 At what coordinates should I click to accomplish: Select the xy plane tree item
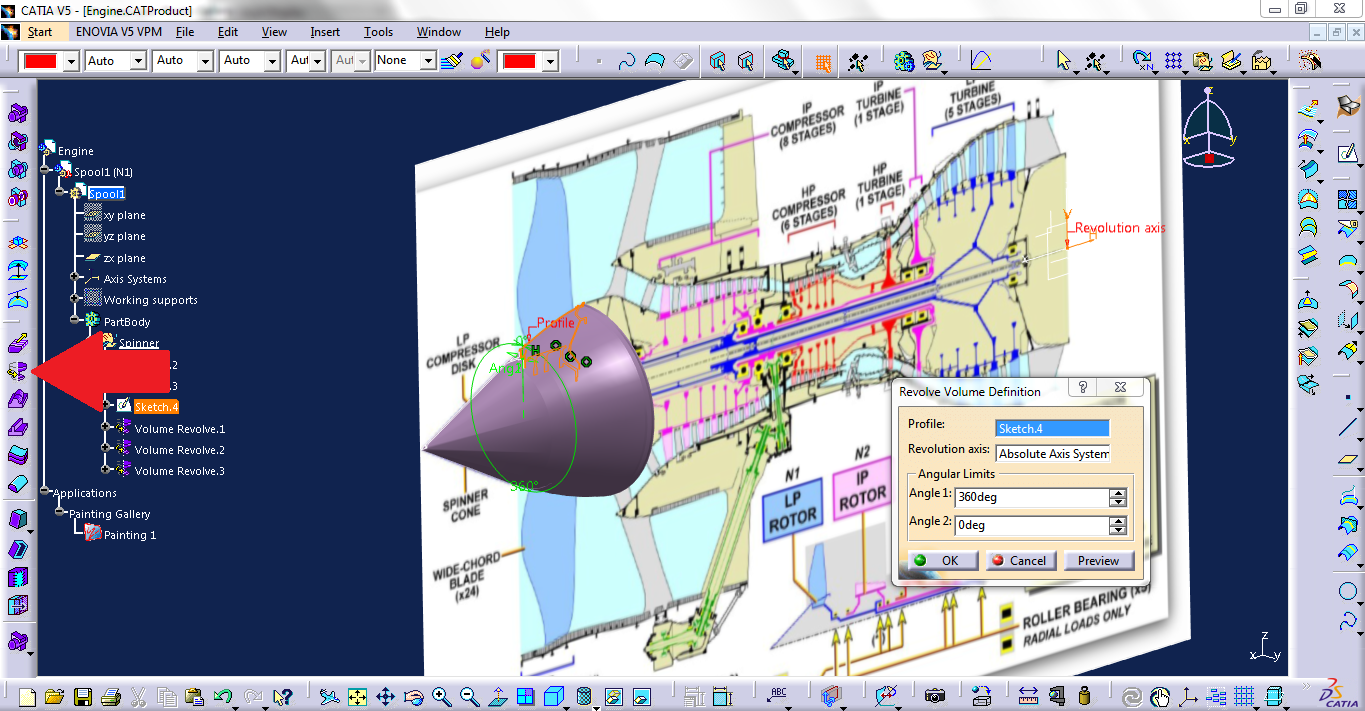point(124,215)
